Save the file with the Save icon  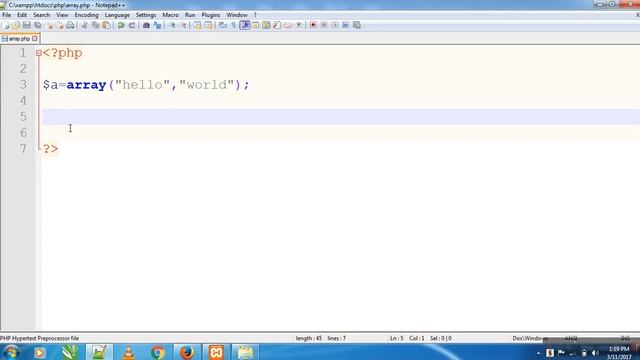pyautogui.click(x=27, y=25)
